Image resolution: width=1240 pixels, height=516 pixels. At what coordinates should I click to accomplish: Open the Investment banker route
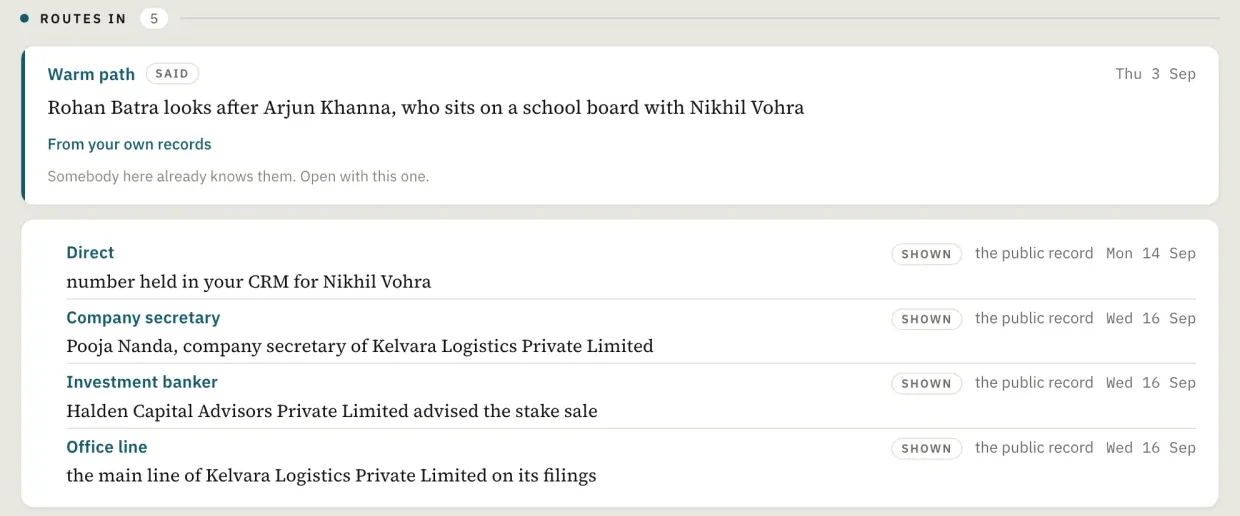[142, 382]
